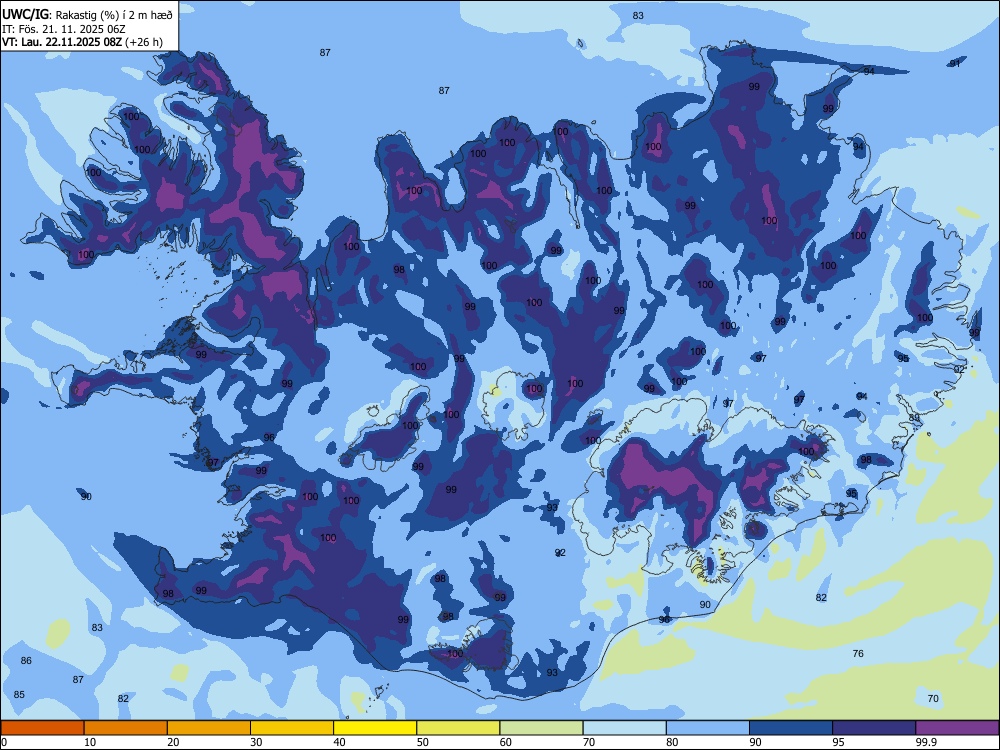The height and width of the screenshot is (750, 1000).
Task: Click legend tick label '60'
Action: point(506,742)
